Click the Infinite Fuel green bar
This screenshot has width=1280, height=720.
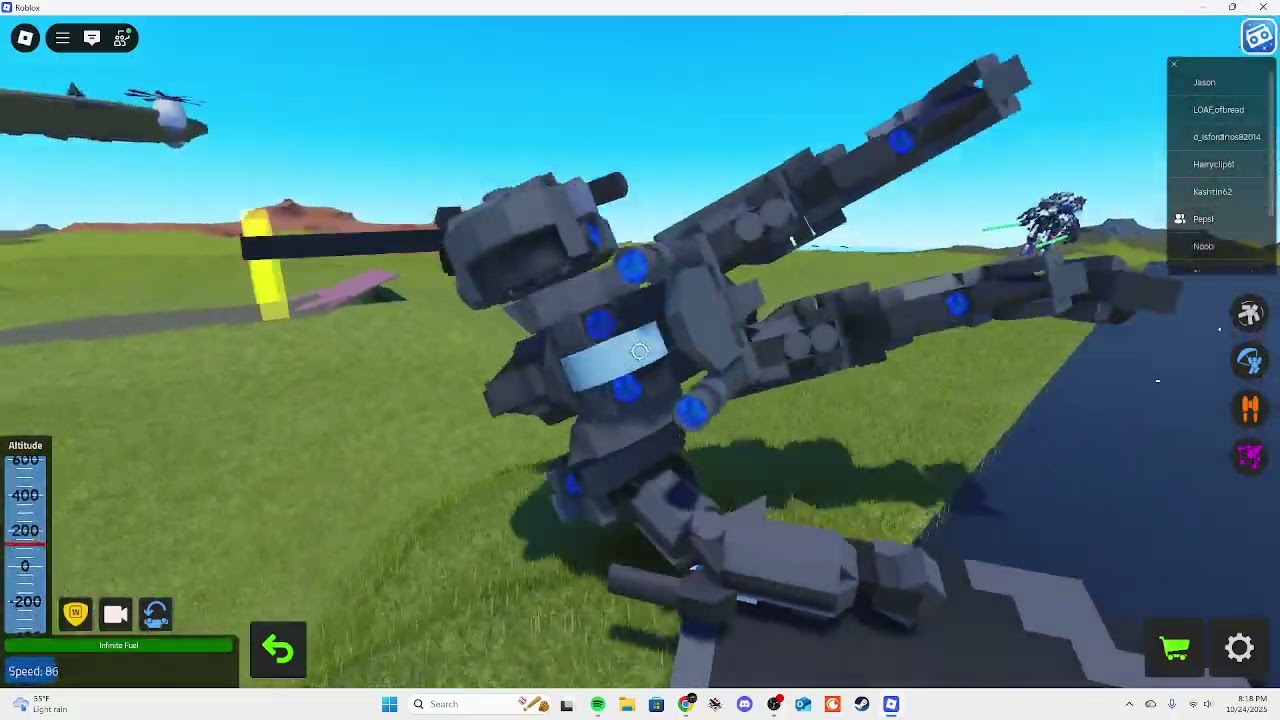tap(119, 645)
